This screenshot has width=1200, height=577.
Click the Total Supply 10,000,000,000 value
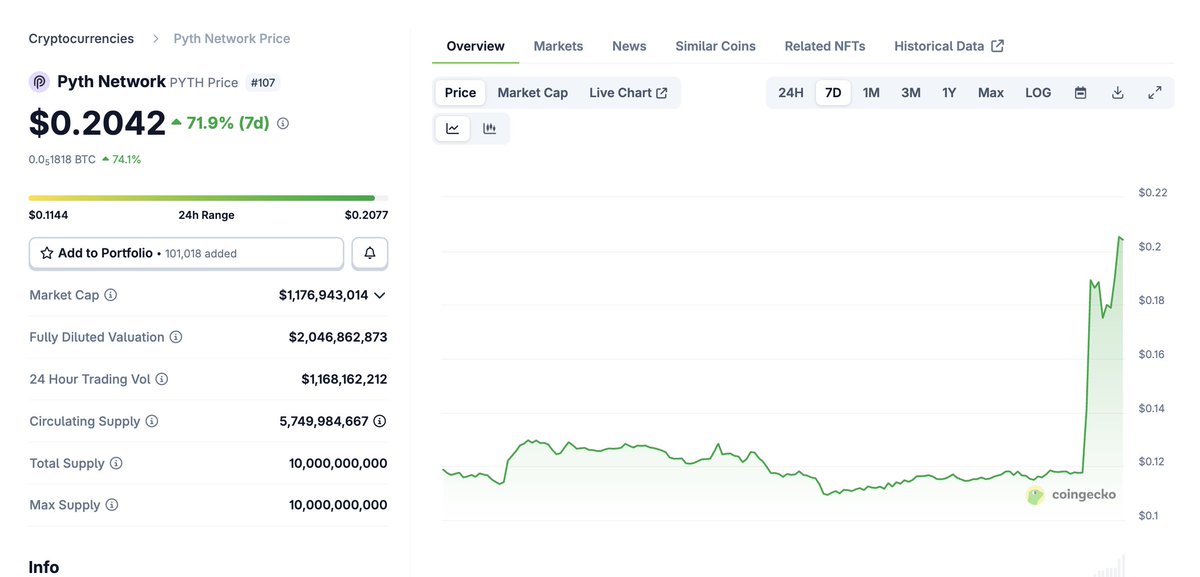coord(338,463)
